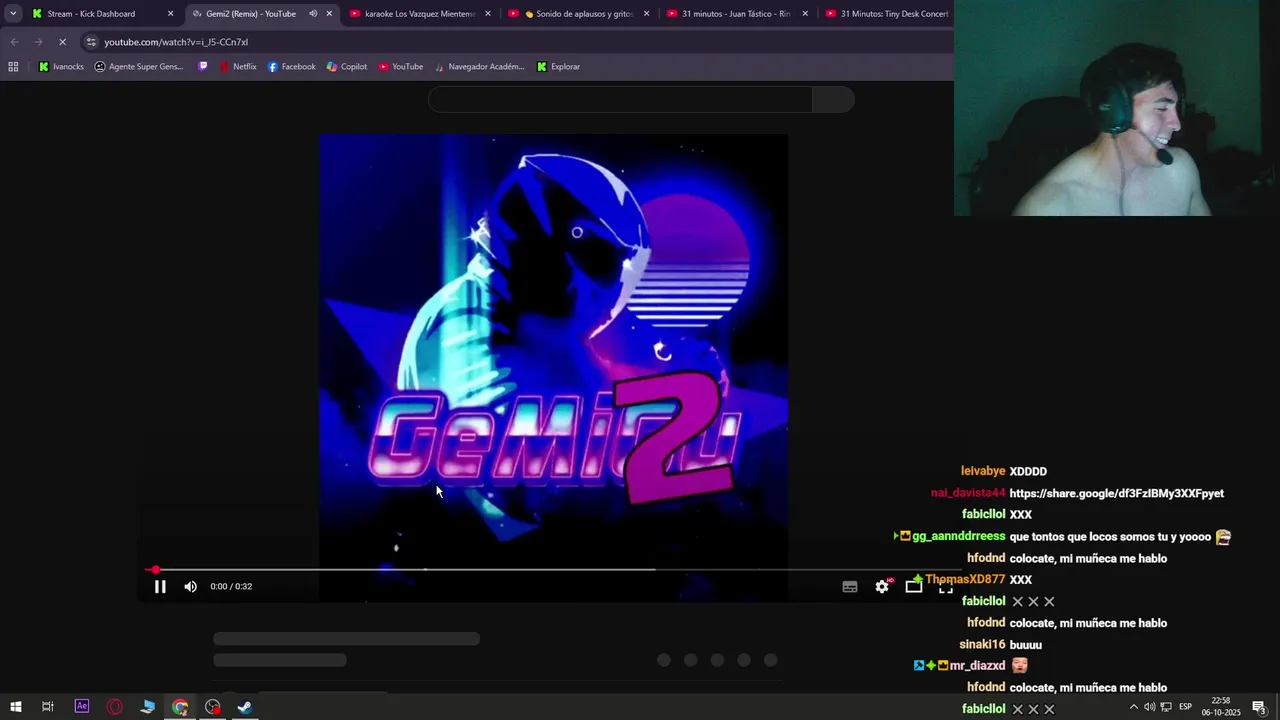
Task: Open Task View on the taskbar
Action: (x=47, y=707)
